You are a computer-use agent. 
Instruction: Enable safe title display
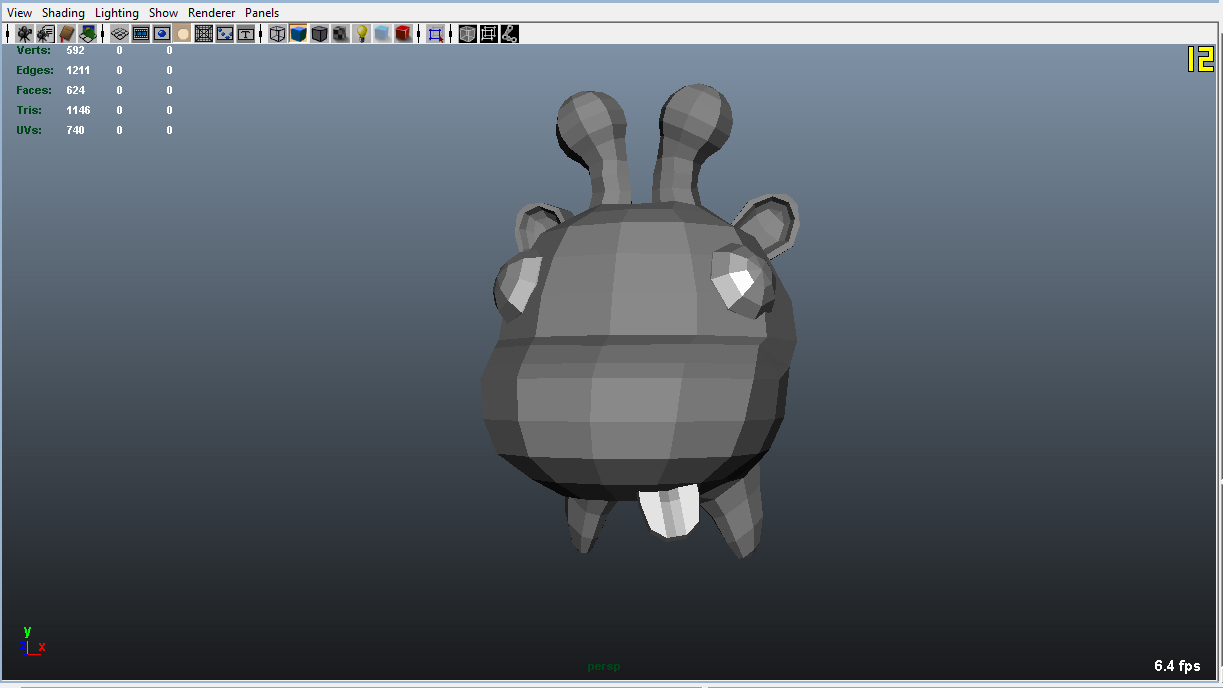[x=245, y=33]
